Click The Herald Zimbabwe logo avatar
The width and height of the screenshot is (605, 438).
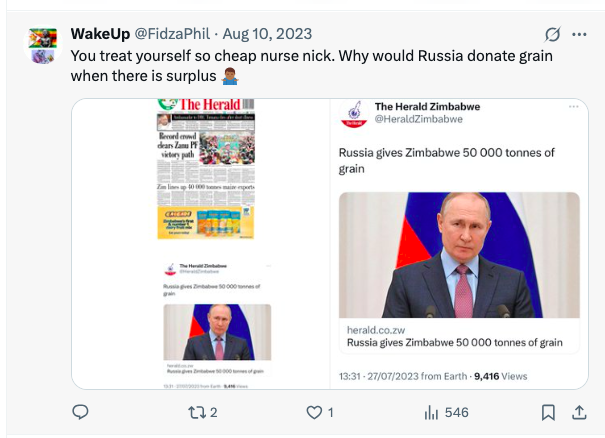(353, 113)
